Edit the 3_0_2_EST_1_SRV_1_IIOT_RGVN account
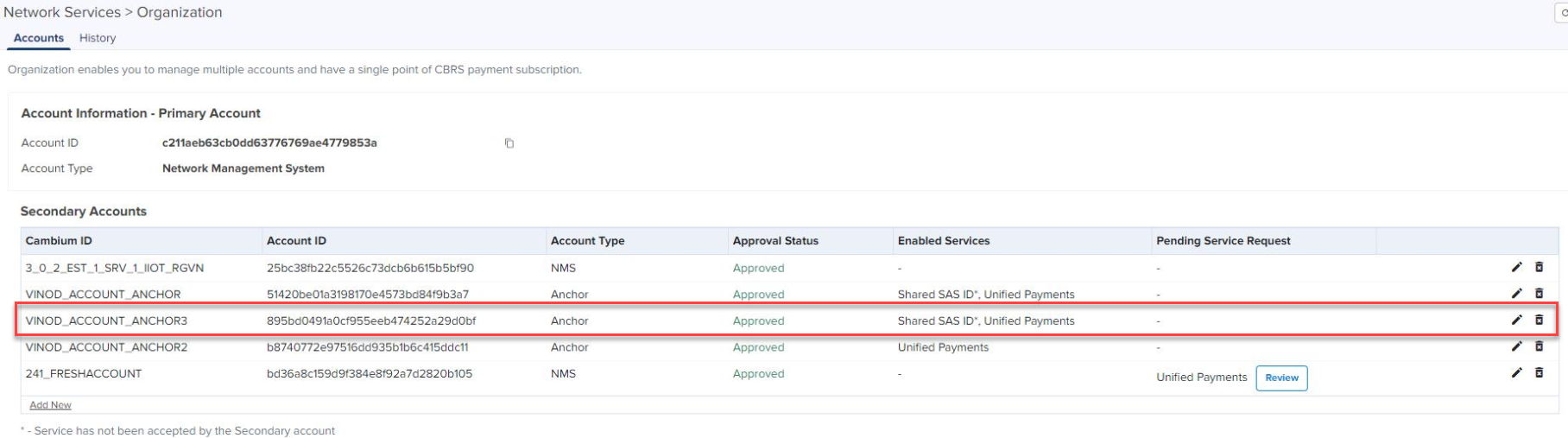The width and height of the screenshot is (1568, 438). pyautogui.click(x=1516, y=268)
